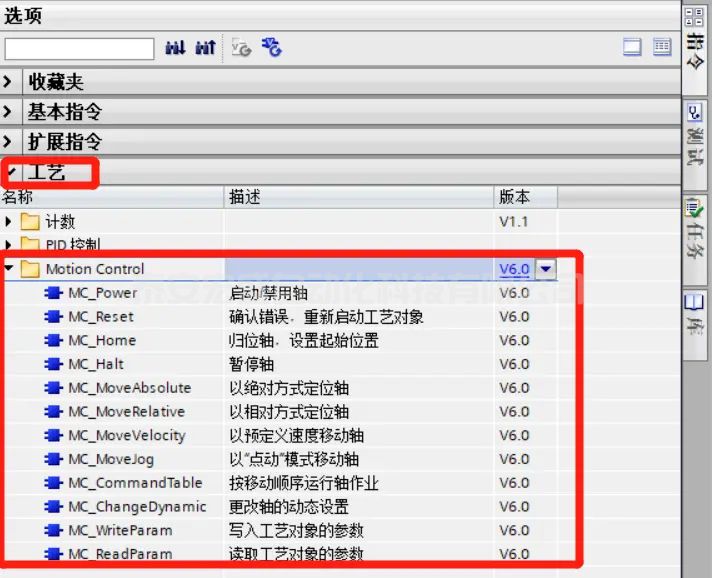This screenshot has height=578, width=712.
Task: Select the MC_MoveAbsolute instruction
Action: (x=129, y=388)
